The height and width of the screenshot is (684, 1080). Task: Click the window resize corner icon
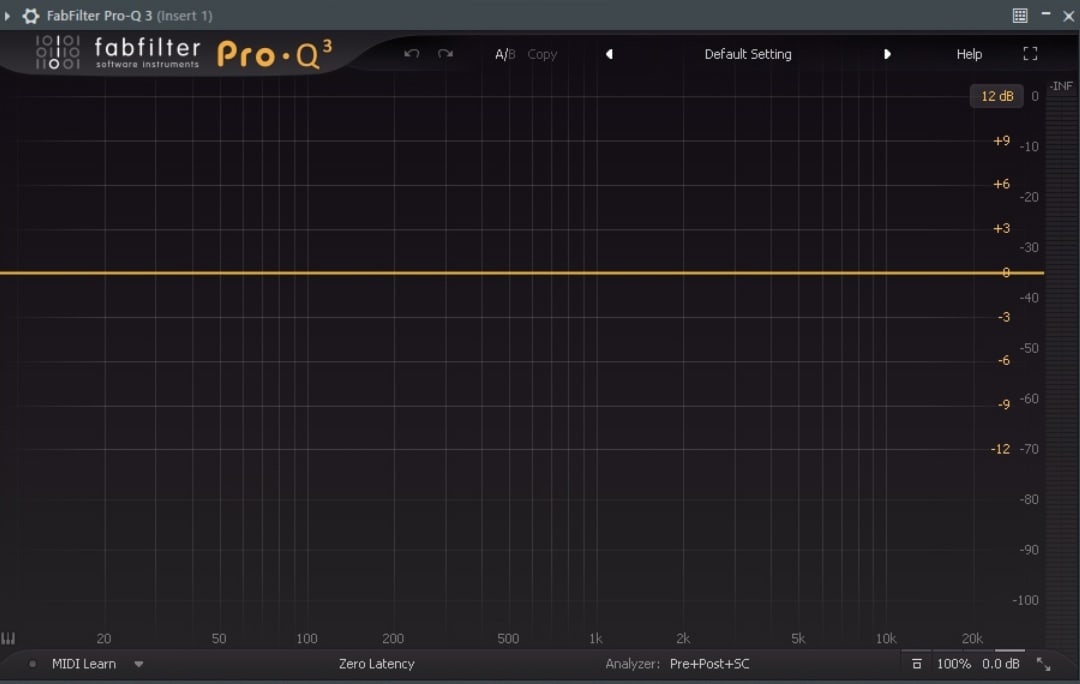coord(1043,664)
